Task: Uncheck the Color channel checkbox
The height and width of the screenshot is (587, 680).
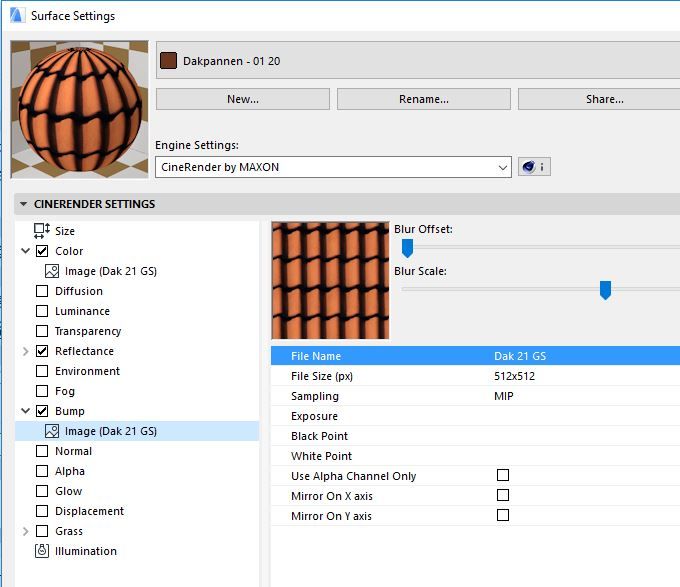Action: (x=42, y=251)
